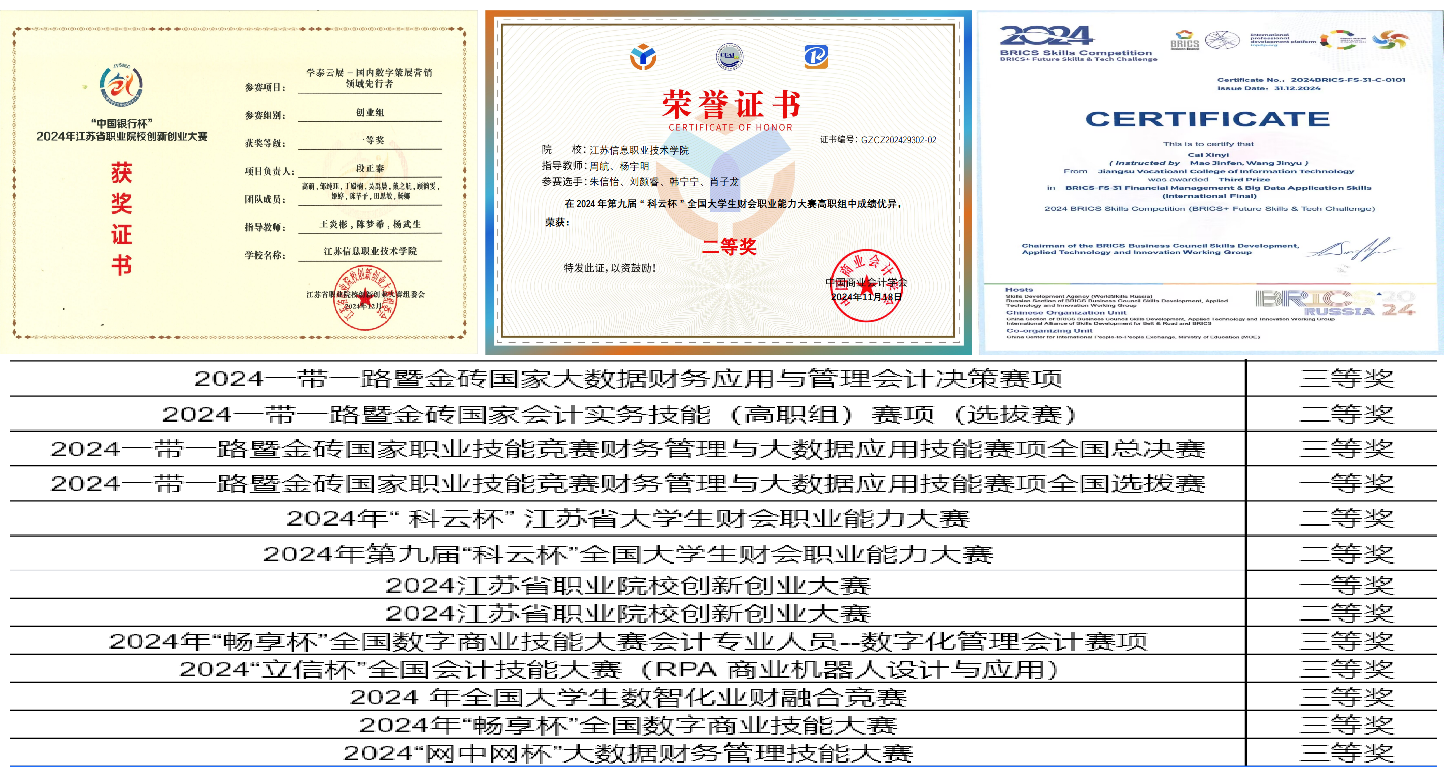Image resolution: width=1445 pixels, height=768 pixels.
Task: Click the red 二等奖 text on honor certificate
Action: [729, 247]
